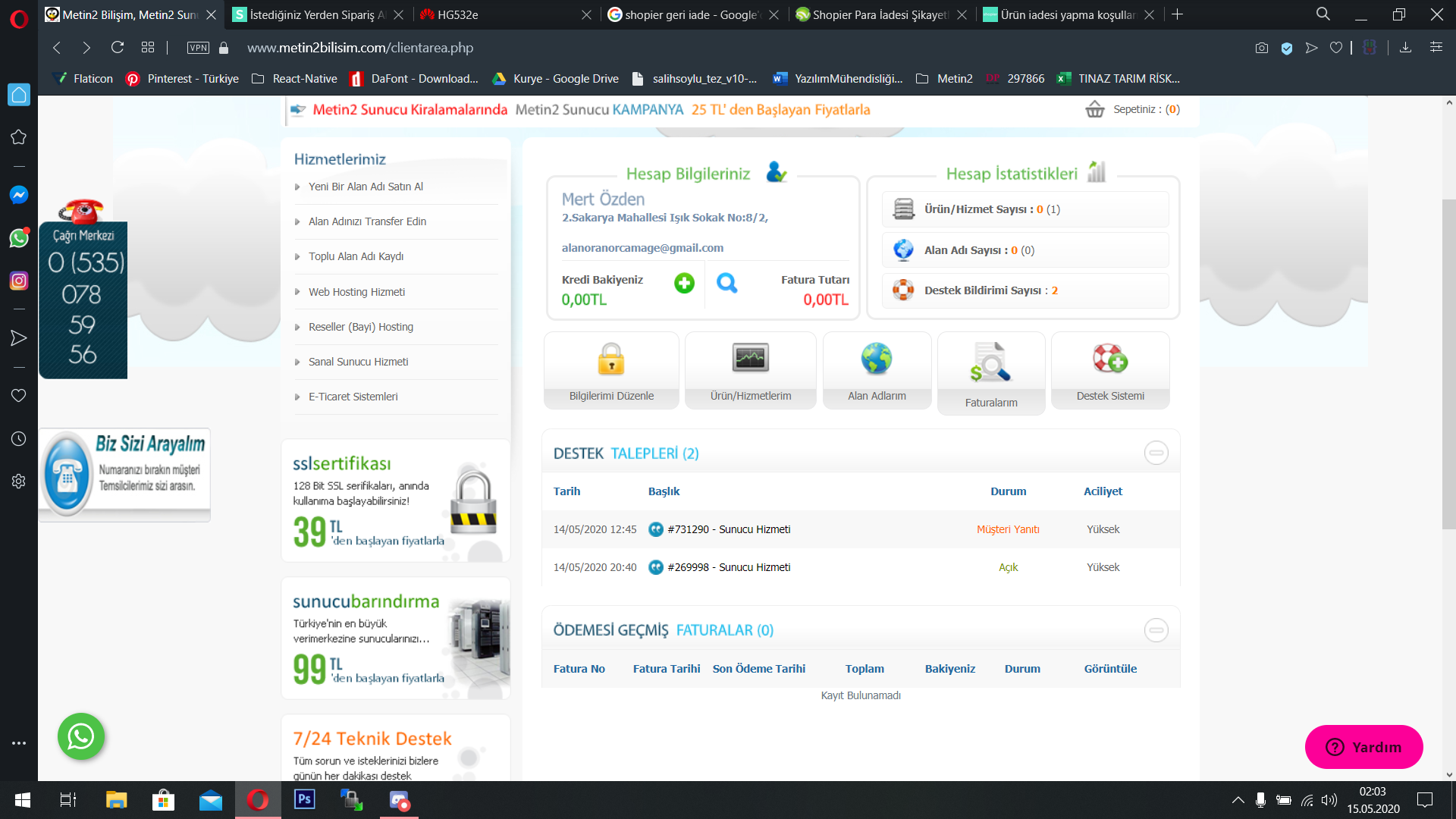Open Alan Adlarım globe icon

[877, 359]
